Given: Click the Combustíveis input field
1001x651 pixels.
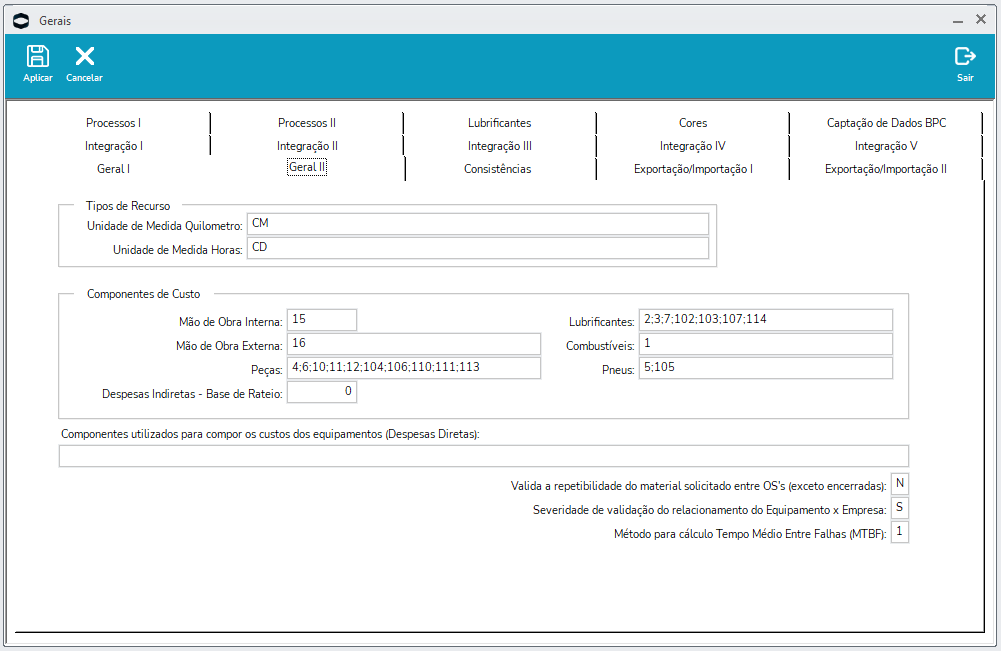Looking at the screenshot, I should [x=765, y=344].
